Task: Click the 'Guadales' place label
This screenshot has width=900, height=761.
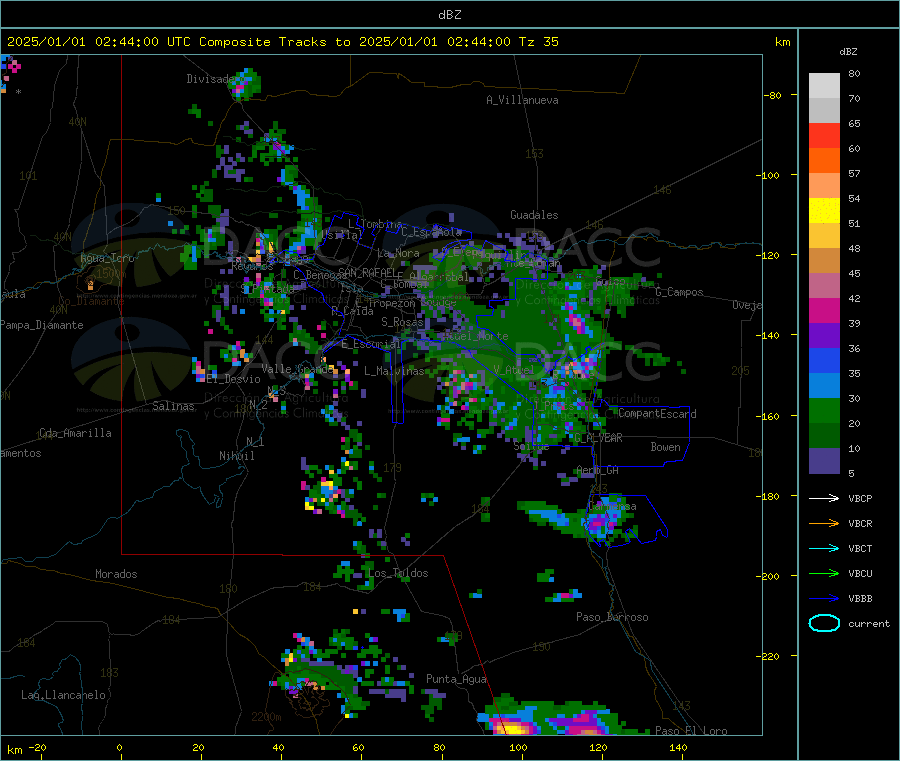Action: pos(534,215)
